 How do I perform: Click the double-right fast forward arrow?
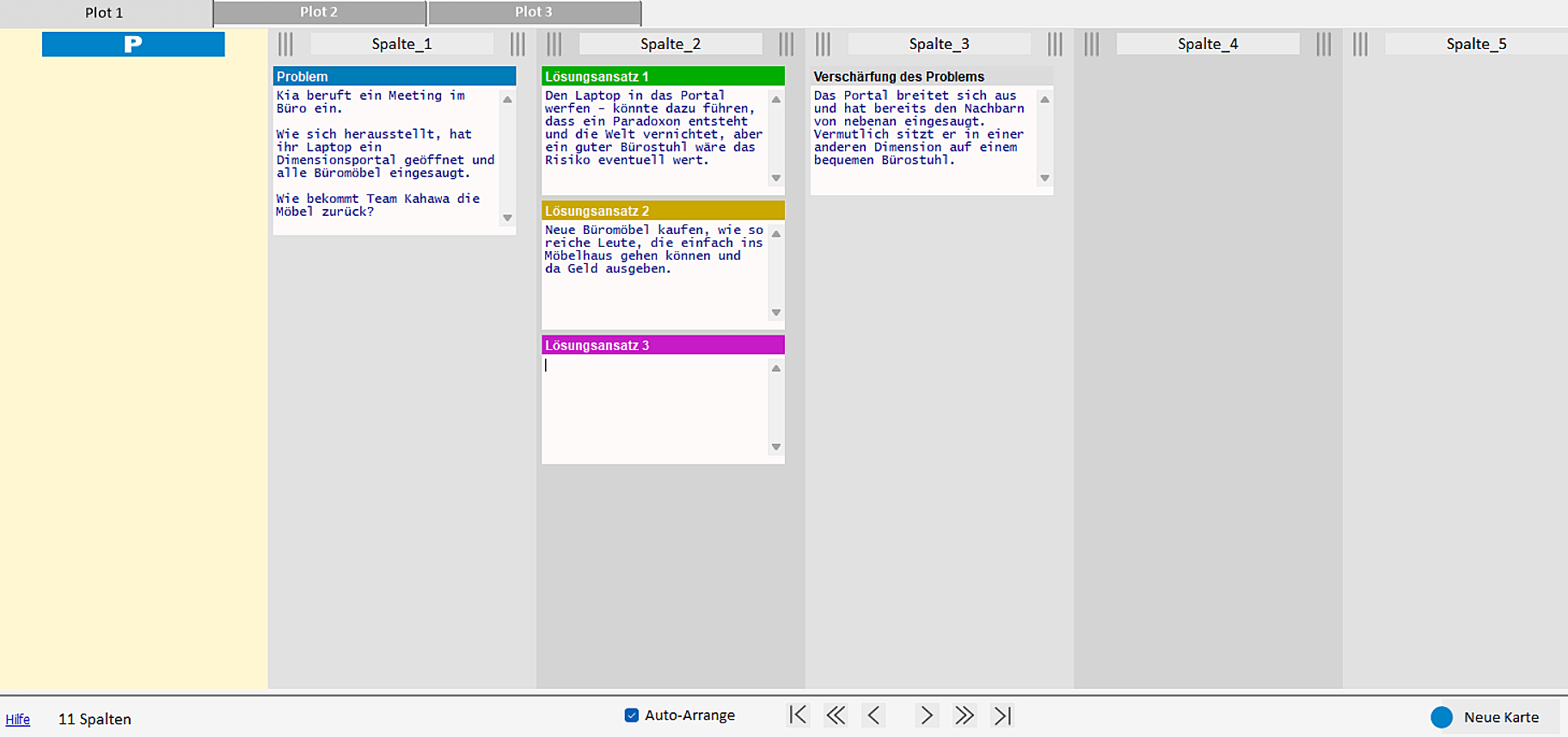tap(964, 716)
